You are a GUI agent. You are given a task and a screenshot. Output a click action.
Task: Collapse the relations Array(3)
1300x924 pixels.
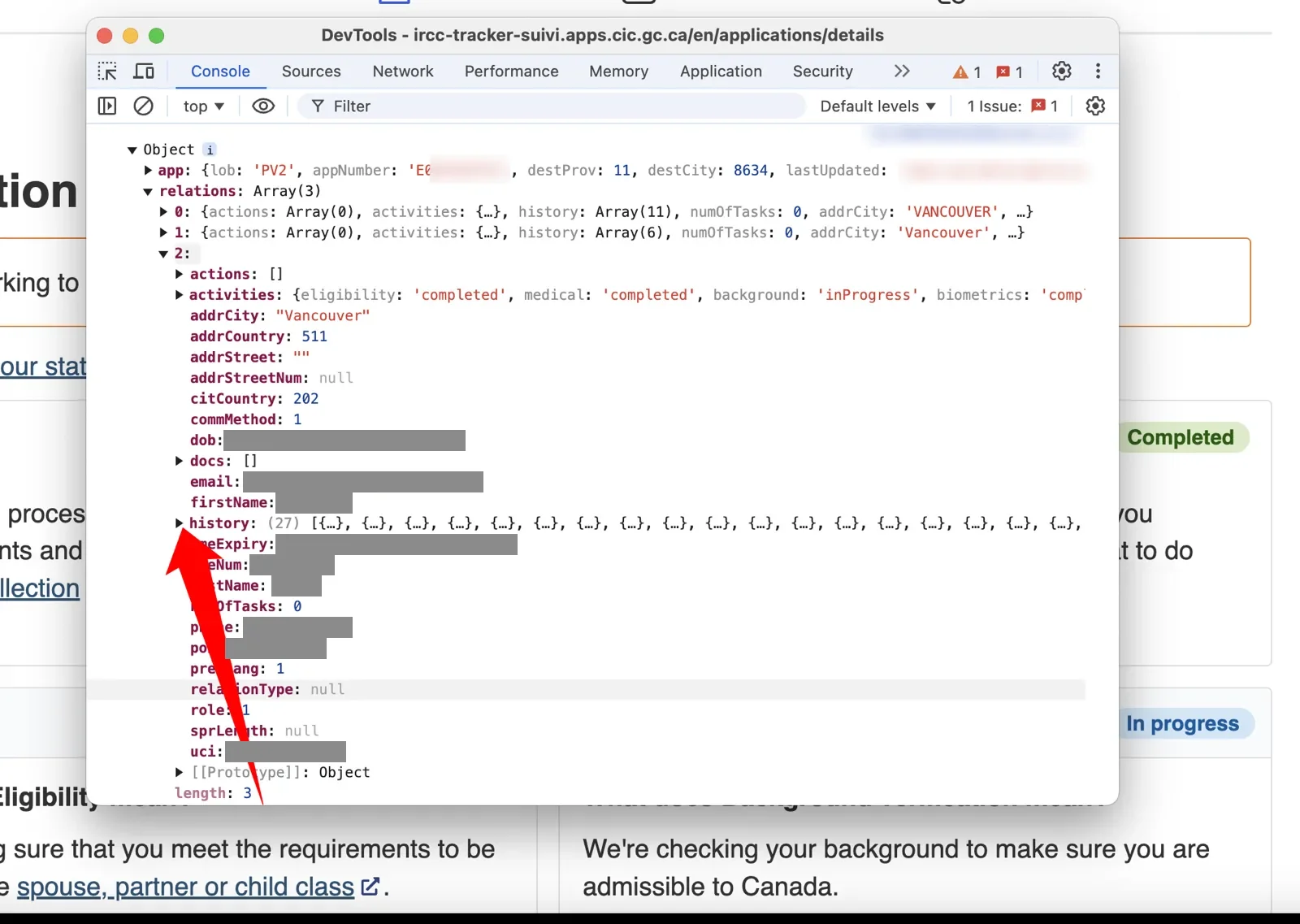click(148, 192)
